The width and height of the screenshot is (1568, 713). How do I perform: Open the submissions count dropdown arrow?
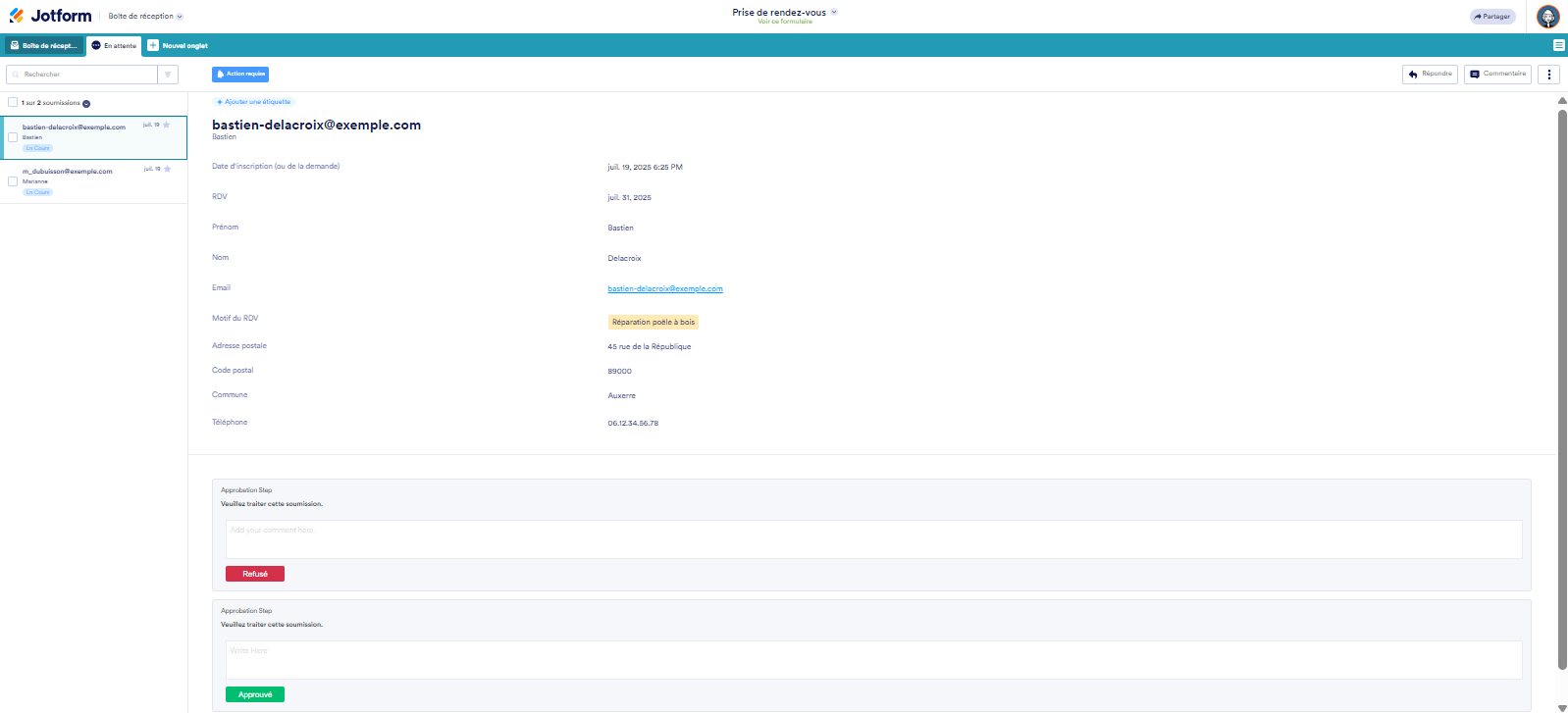click(86, 103)
